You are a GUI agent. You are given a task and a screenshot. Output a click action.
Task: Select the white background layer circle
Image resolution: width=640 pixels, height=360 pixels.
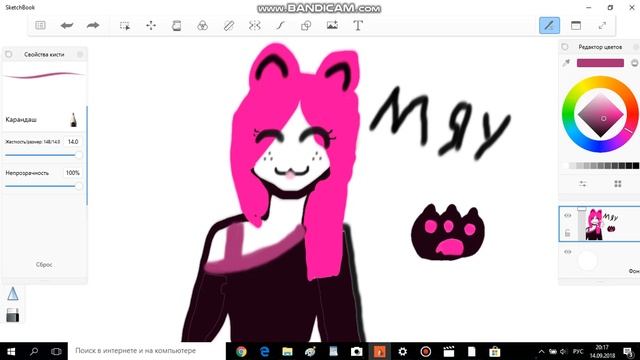[x=588, y=260]
